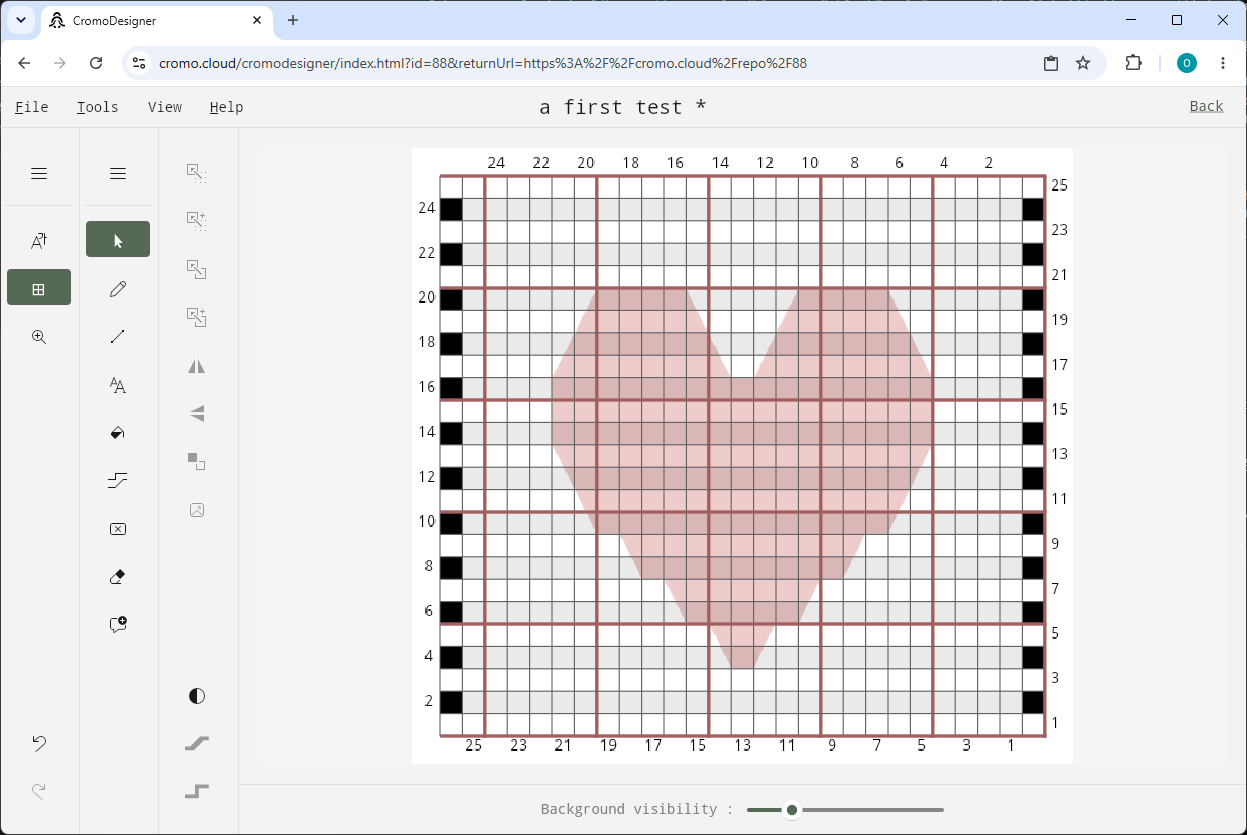
Task: Open the tools column hamburger menu
Action: [x=118, y=174]
